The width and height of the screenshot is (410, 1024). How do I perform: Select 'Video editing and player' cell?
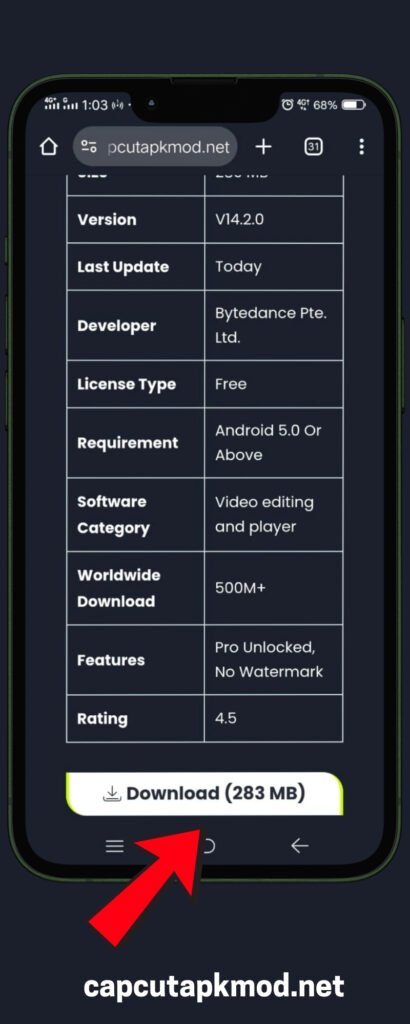[274, 515]
